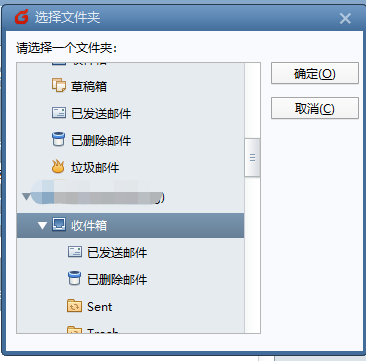The image size is (366, 361).
Task: Choose the 垃圾邮件 folder label
Action: click(x=95, y=167)
